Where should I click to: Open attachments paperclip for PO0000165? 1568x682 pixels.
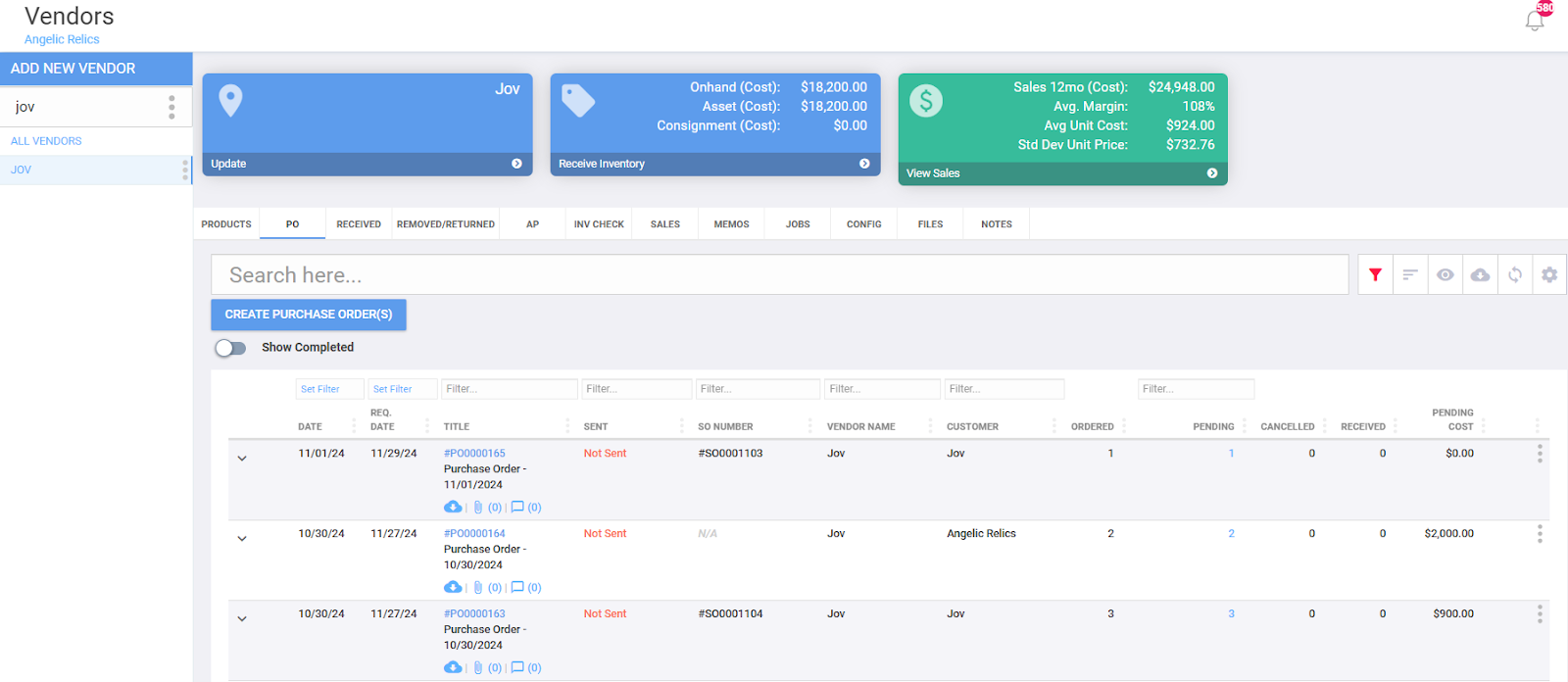pos(478,508)
